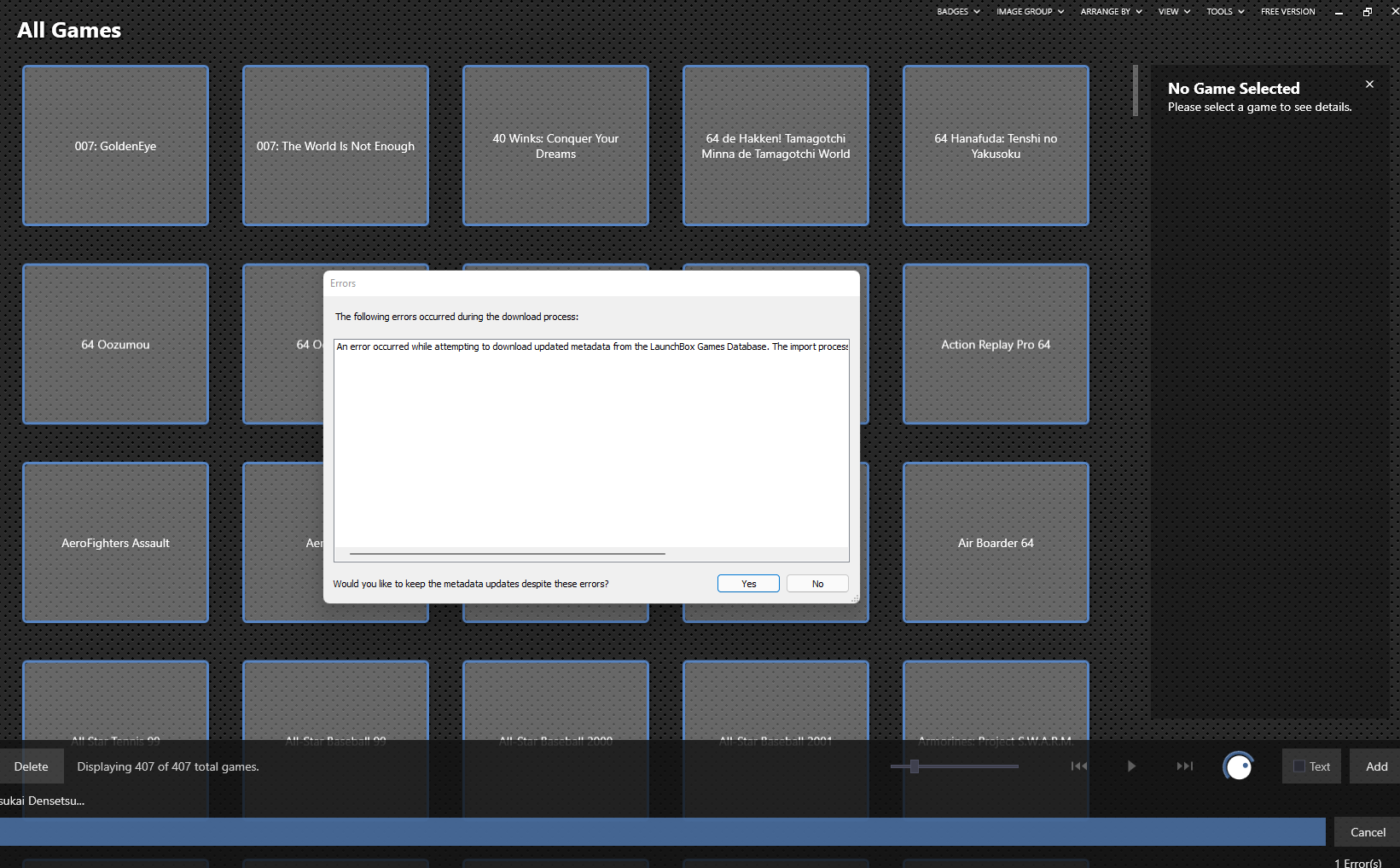1400x868 pixels.
Task: Click the games list vertical scrollbar
Action: click(1136, 90)
